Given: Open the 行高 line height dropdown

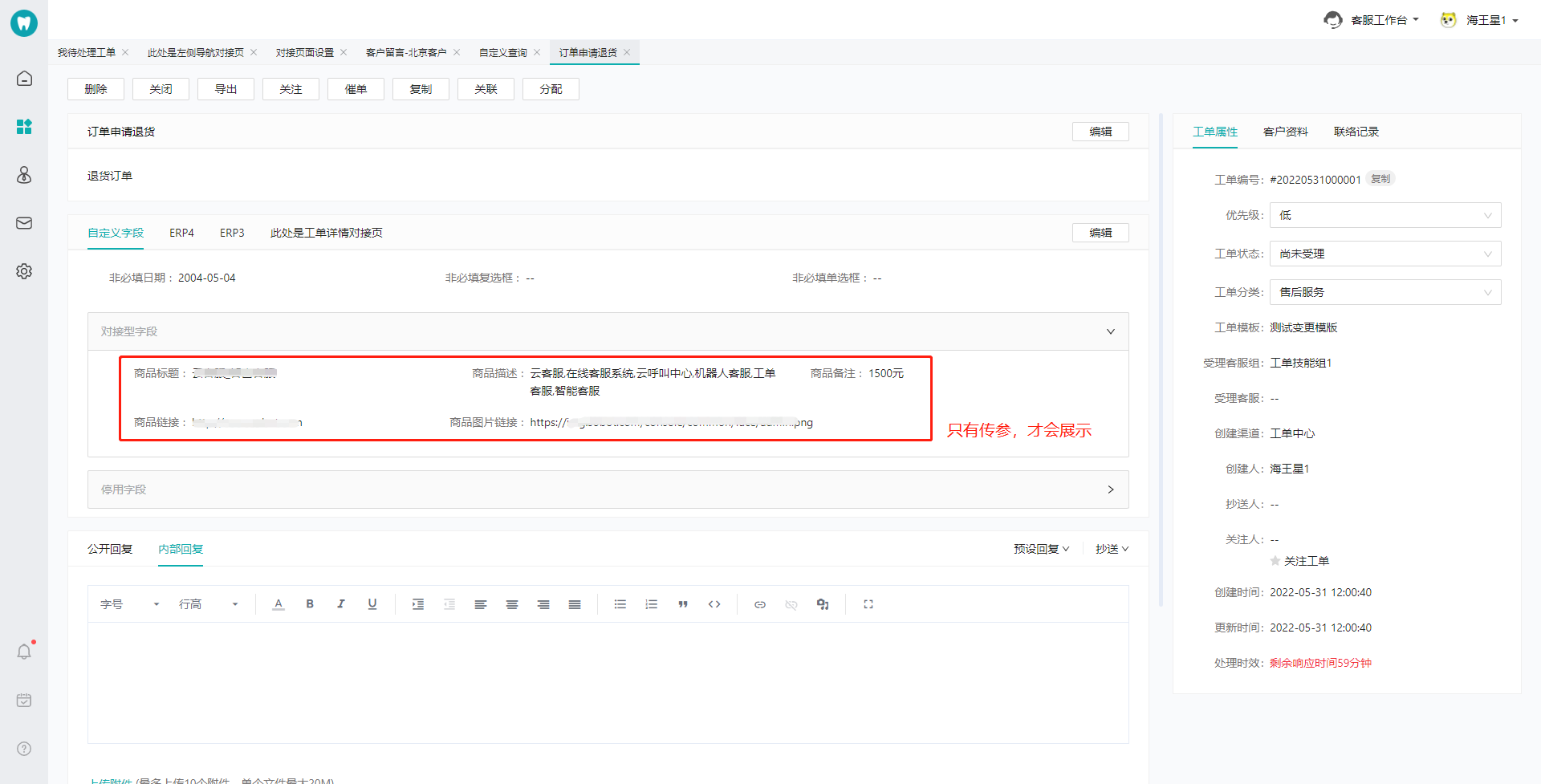Looking at the screenshot, I should [x=209, y=604].
